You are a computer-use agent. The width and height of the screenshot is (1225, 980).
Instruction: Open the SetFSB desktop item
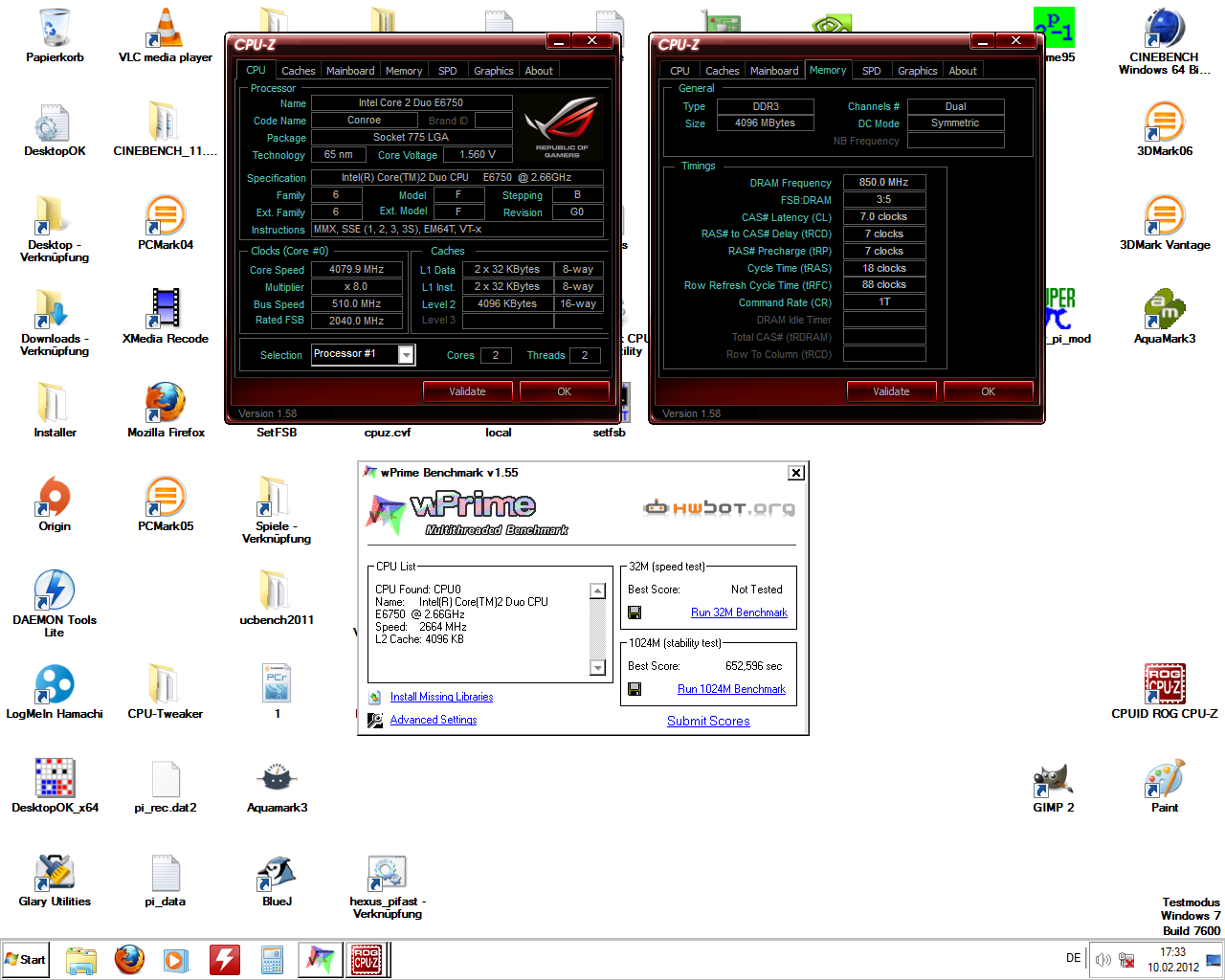[277, 433]
